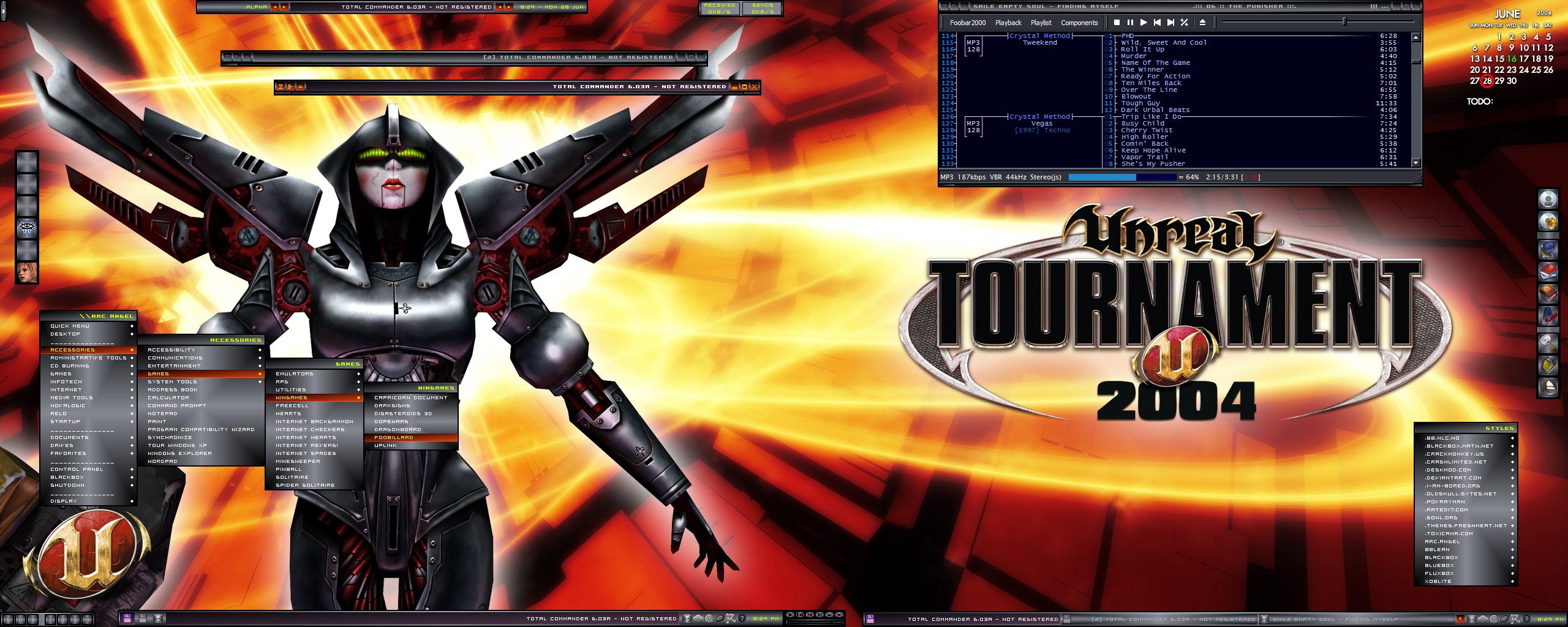
Task: Click the eject/open file icon in Foobar2000
Action: pos(1202,23)
